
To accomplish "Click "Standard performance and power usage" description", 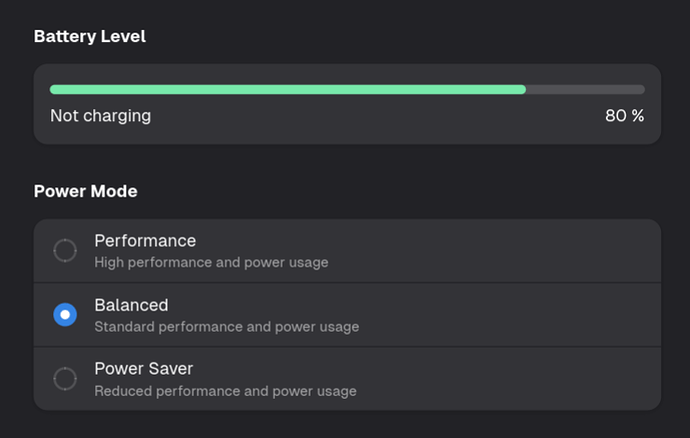I will 226,327.
